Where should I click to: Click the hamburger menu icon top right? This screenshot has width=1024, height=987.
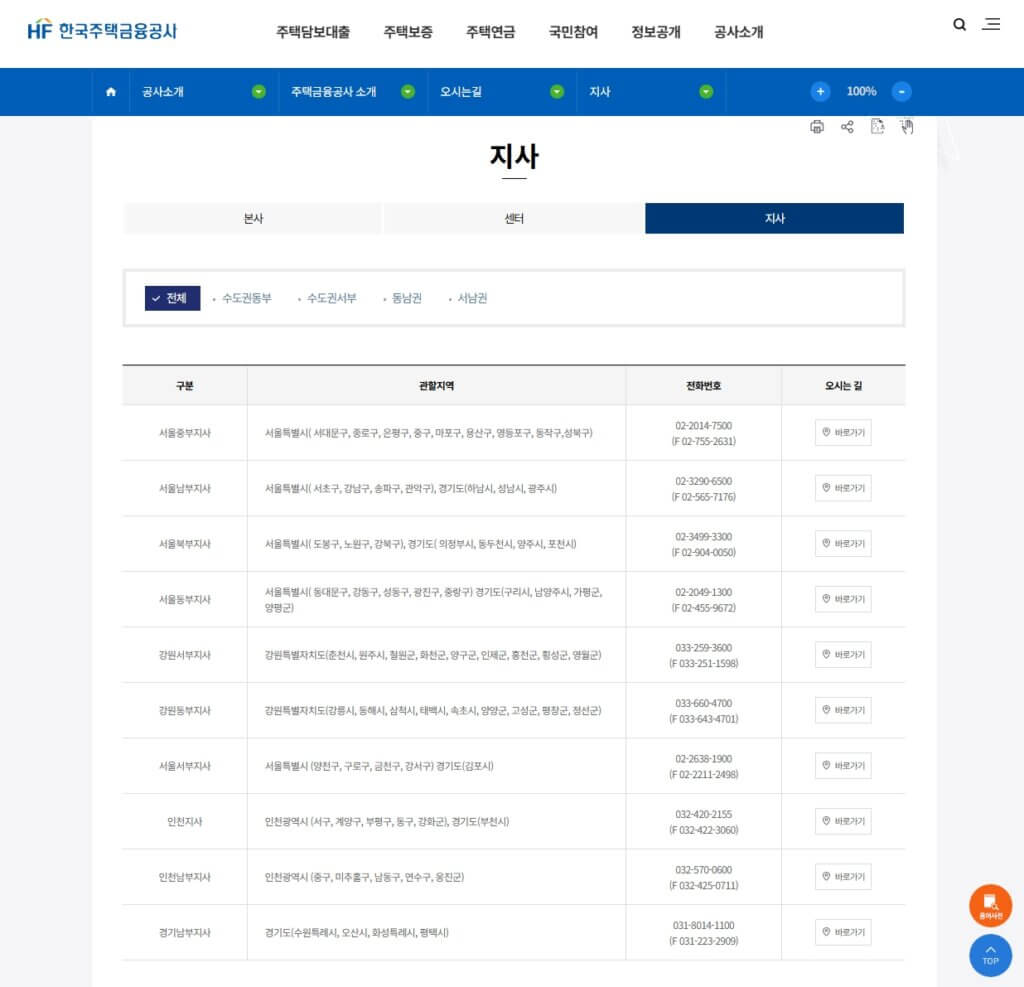(x=992, y=23)
